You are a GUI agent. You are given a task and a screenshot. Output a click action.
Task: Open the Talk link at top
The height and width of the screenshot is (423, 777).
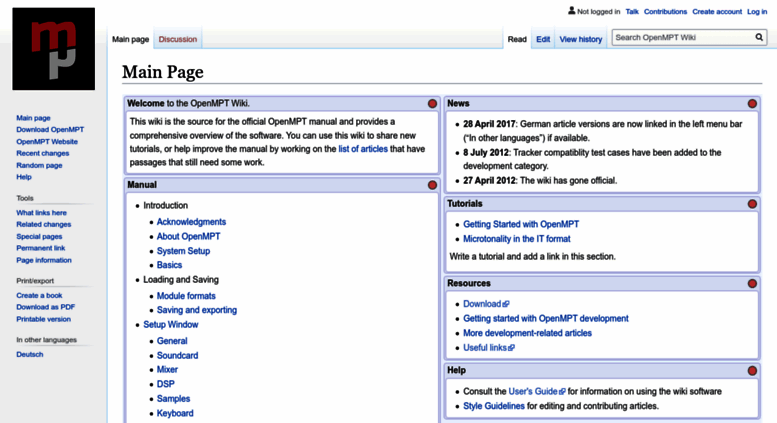[x=632, y=11]
